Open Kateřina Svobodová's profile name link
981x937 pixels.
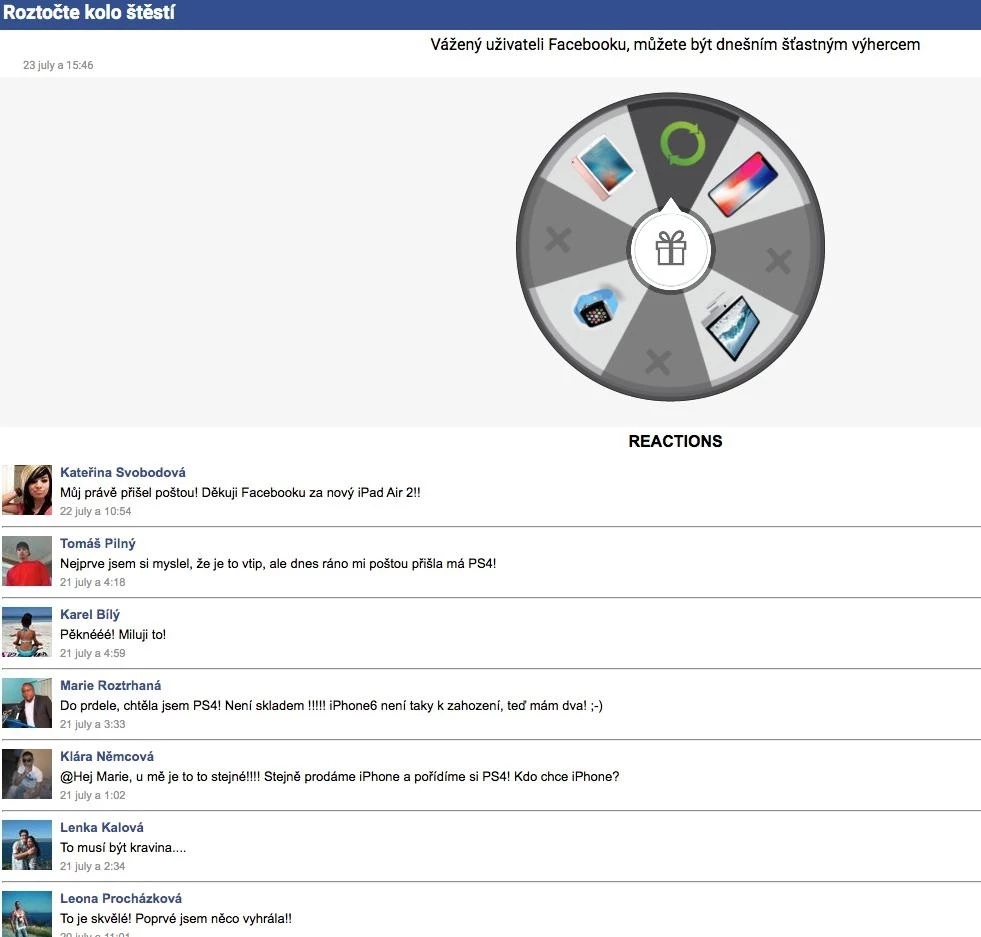[x=123, y=472]
